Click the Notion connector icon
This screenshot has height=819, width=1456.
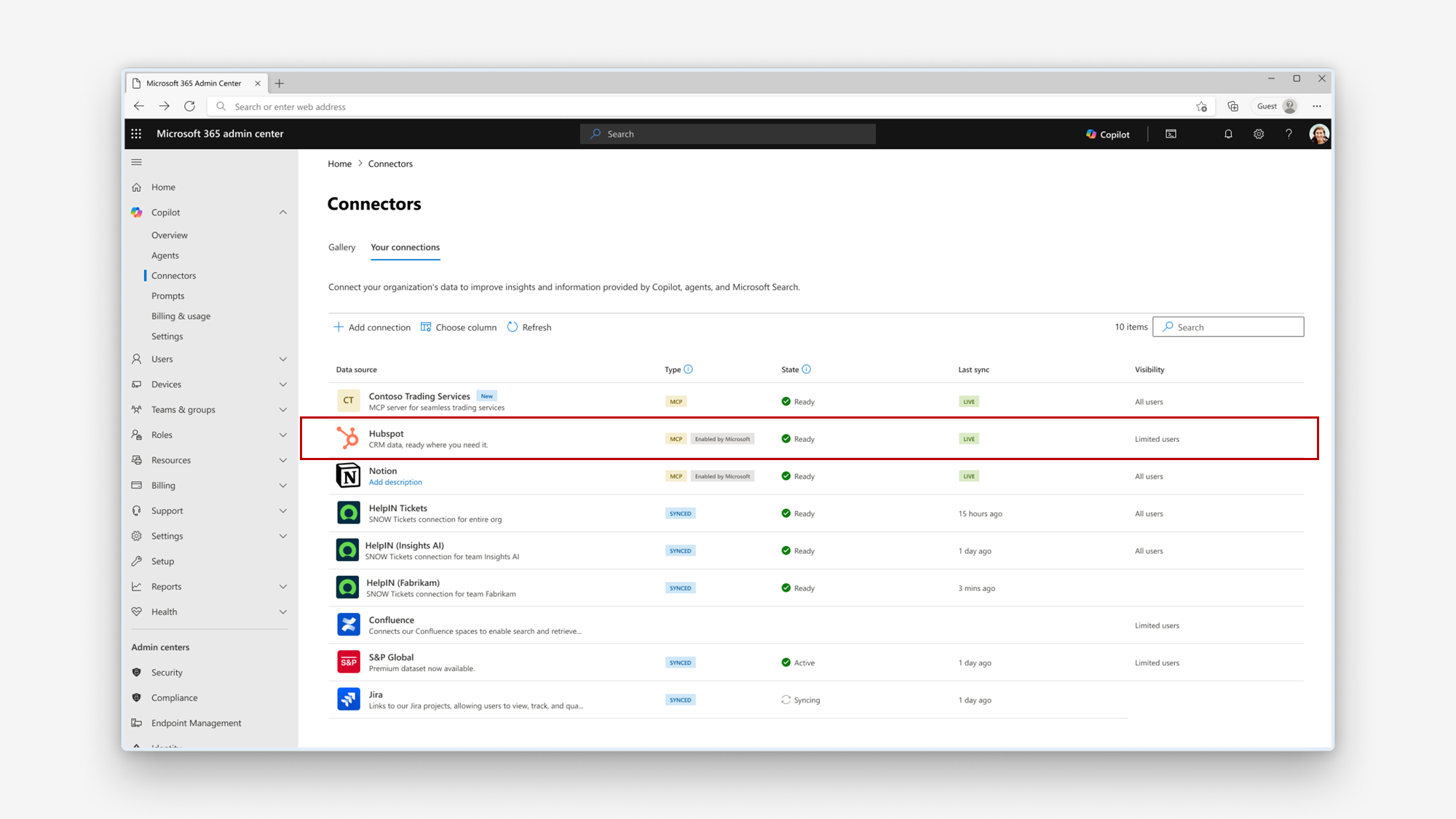(x=348, y=475)
